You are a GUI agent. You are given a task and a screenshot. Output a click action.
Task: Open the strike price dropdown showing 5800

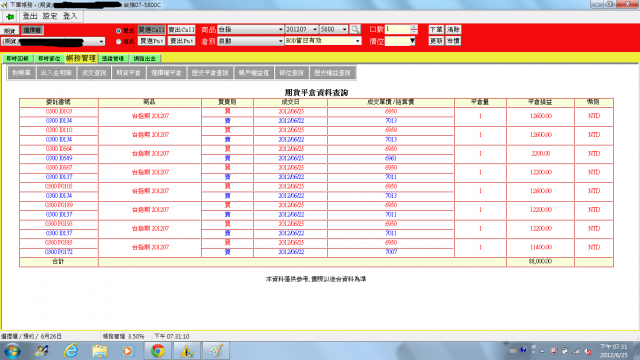[333, 29]
